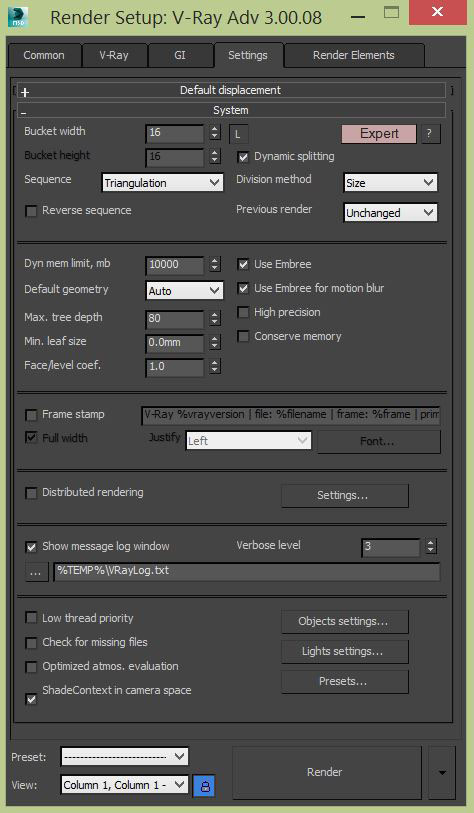The height and width of the screenshot is (813, 474).
Task: Open Lights settings... button
Action: (344, 652)
